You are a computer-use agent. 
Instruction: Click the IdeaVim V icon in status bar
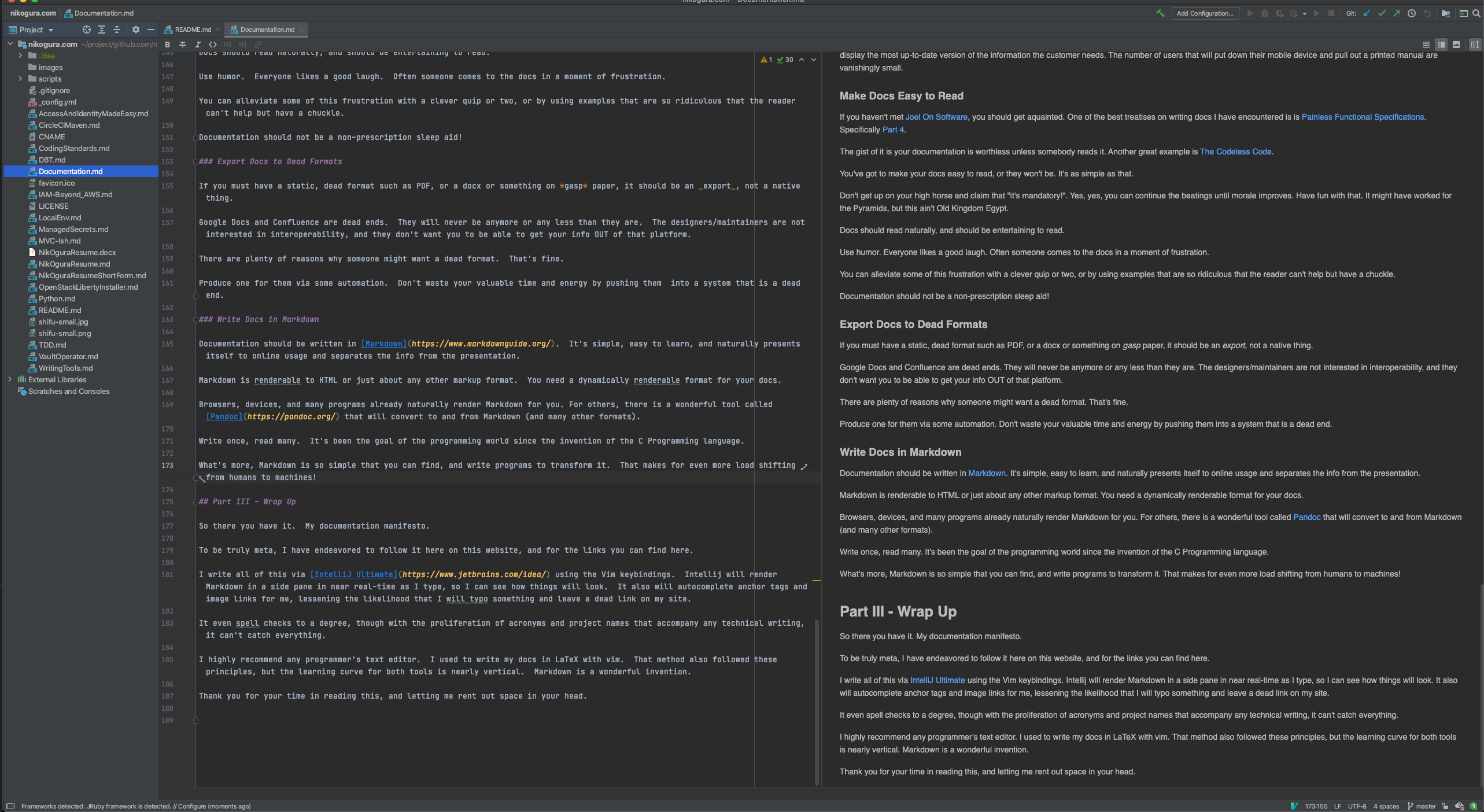pyautogui.click(x=1294, y=806)
